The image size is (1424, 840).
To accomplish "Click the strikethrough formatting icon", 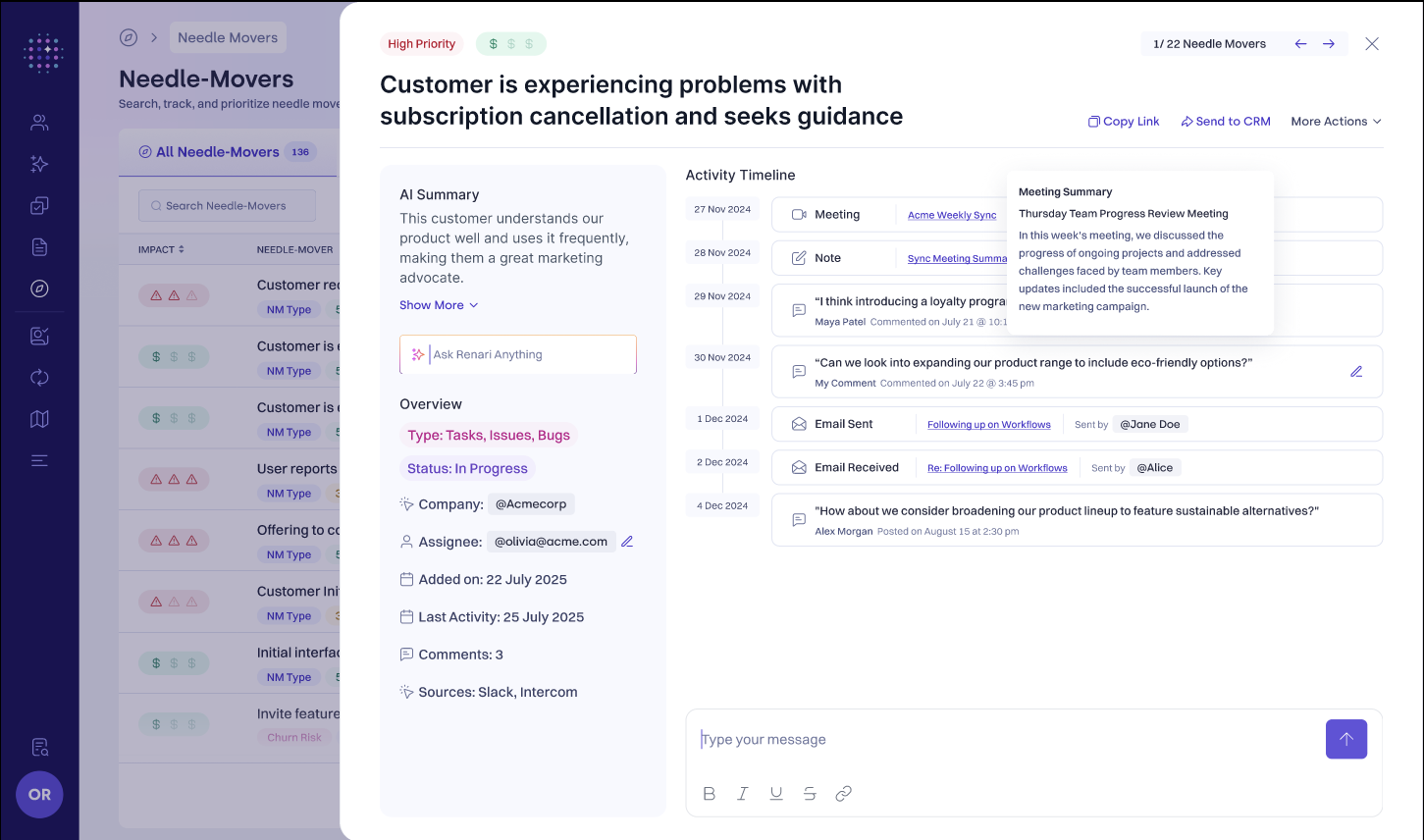I will [810, 794].
